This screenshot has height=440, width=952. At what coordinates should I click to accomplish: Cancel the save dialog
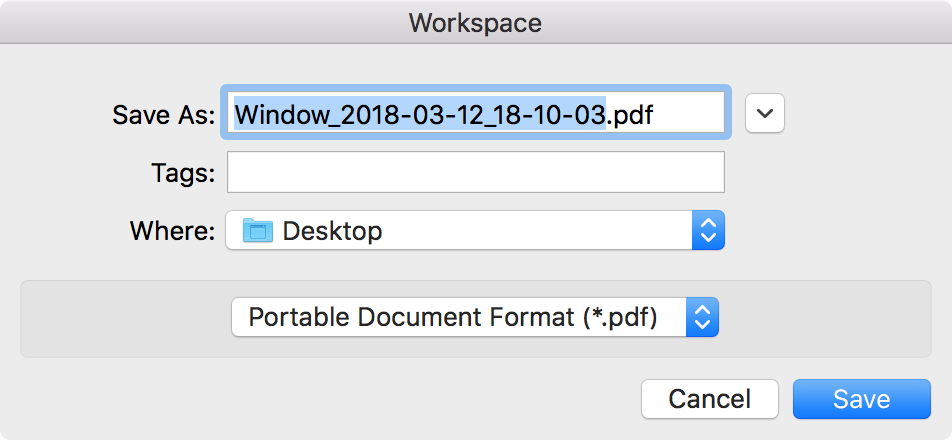[x=710, y=399]
